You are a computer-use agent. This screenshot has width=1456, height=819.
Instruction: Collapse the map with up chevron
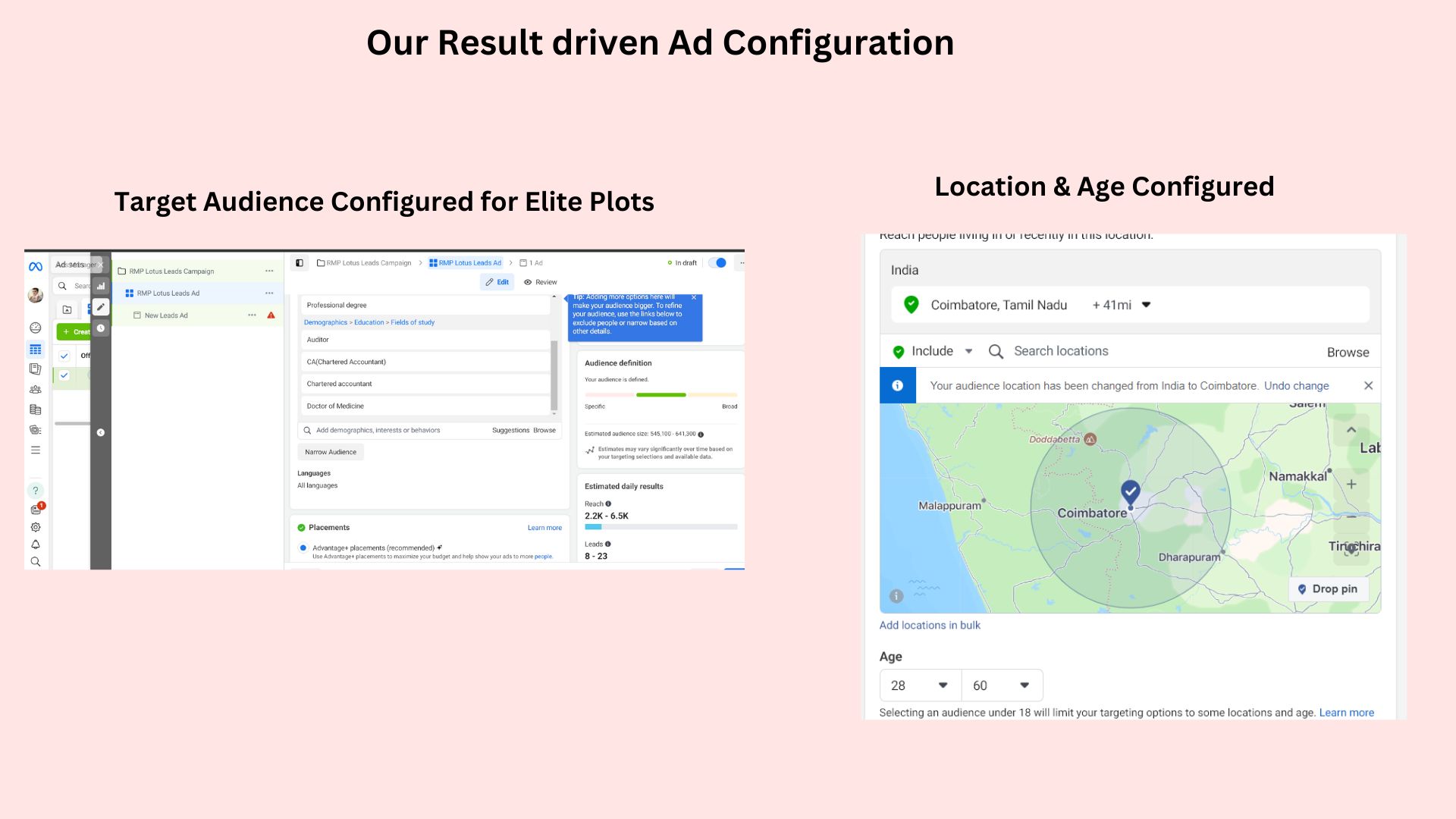1351,430
